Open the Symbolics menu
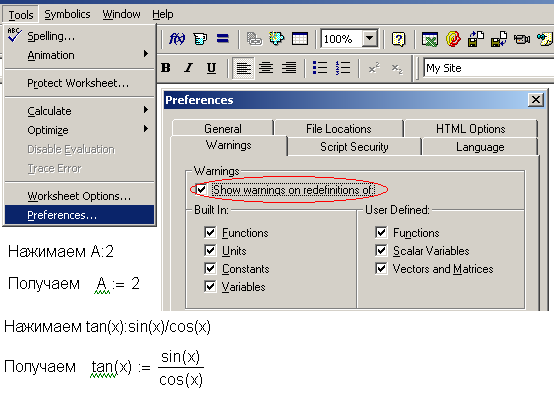 click(67, 14)
